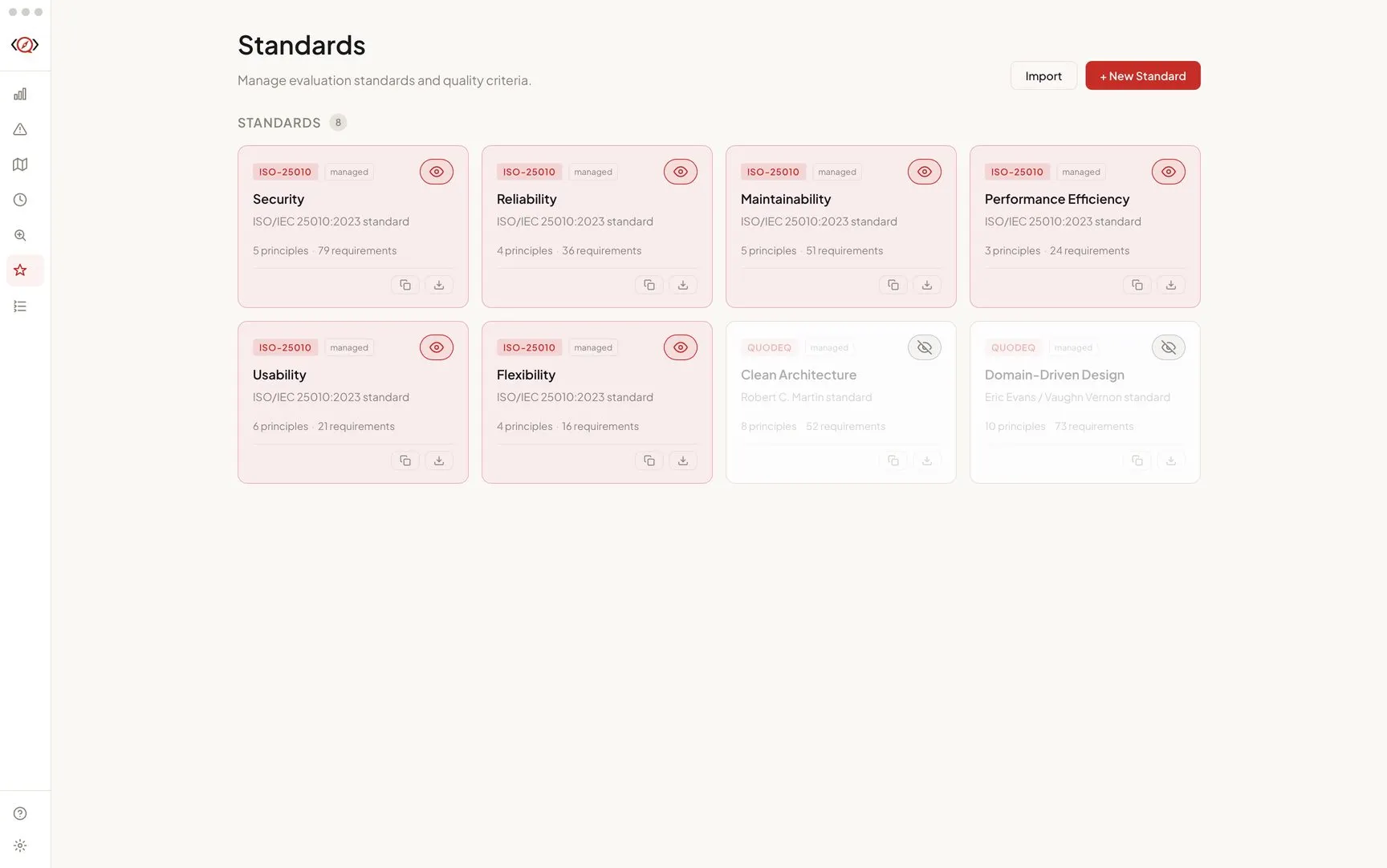Duplicate the Security standard
1387x868 pixels.
(405, 285)
